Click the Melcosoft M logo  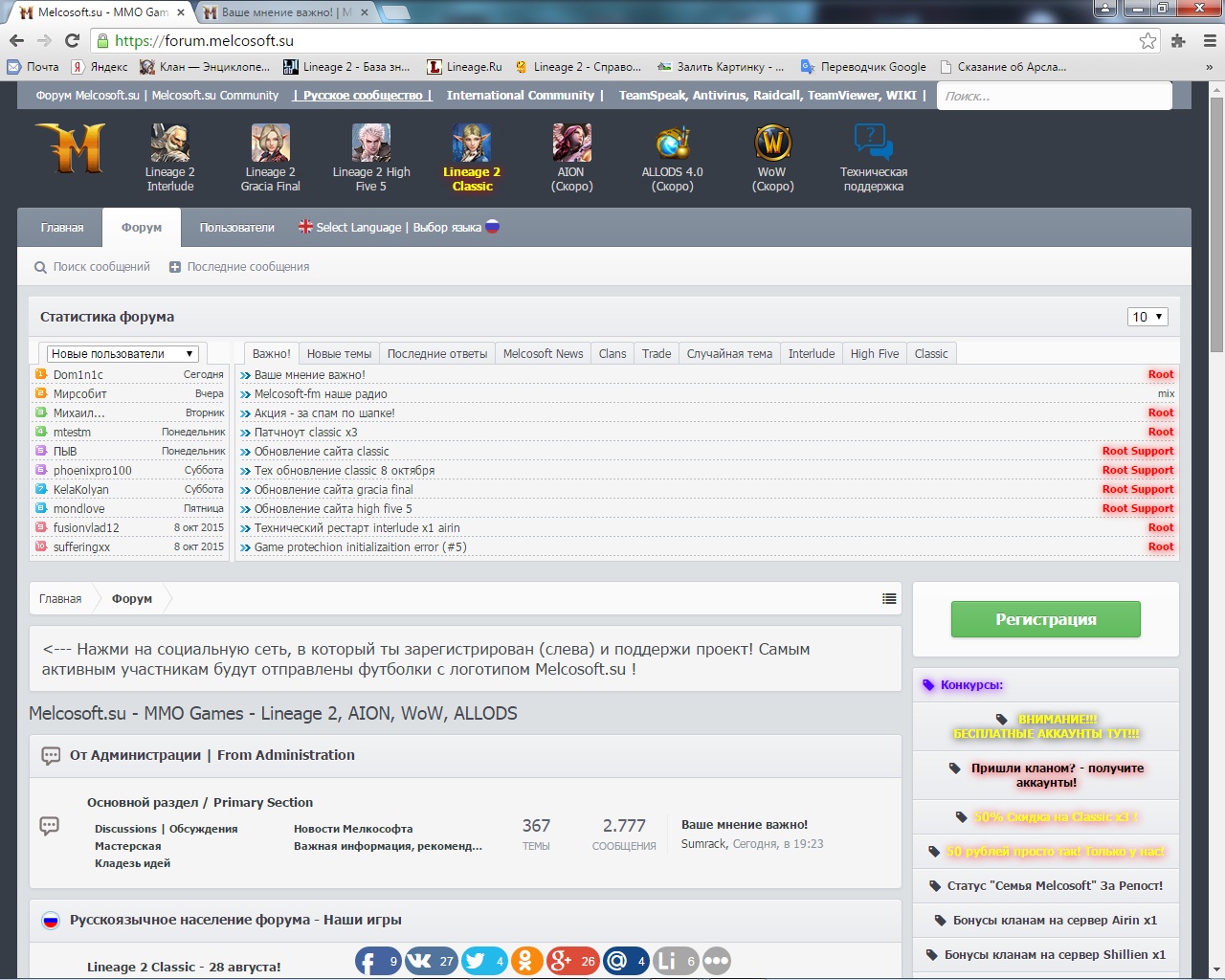[71, 147]
